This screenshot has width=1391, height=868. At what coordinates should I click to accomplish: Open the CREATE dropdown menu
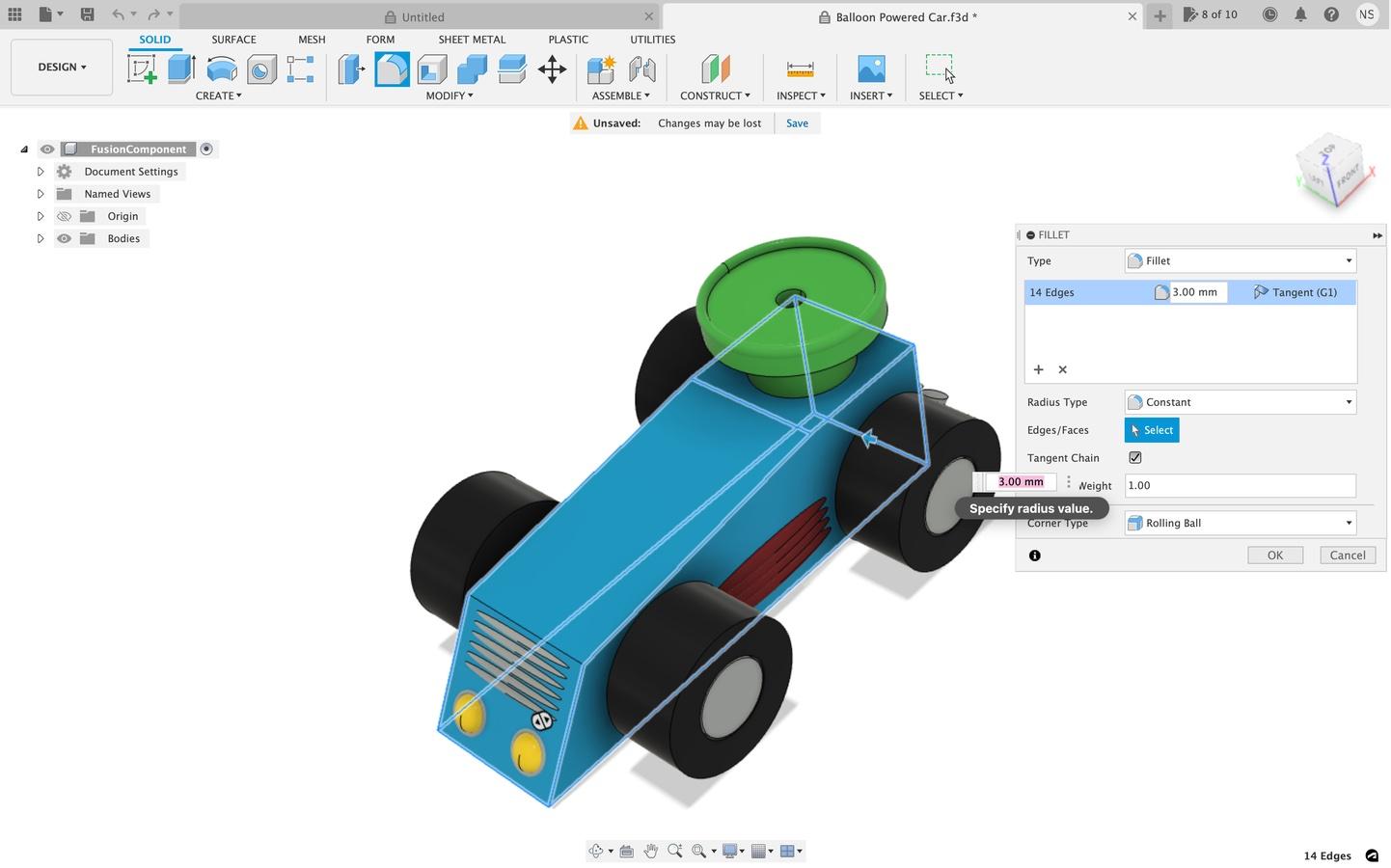point(219,95)
